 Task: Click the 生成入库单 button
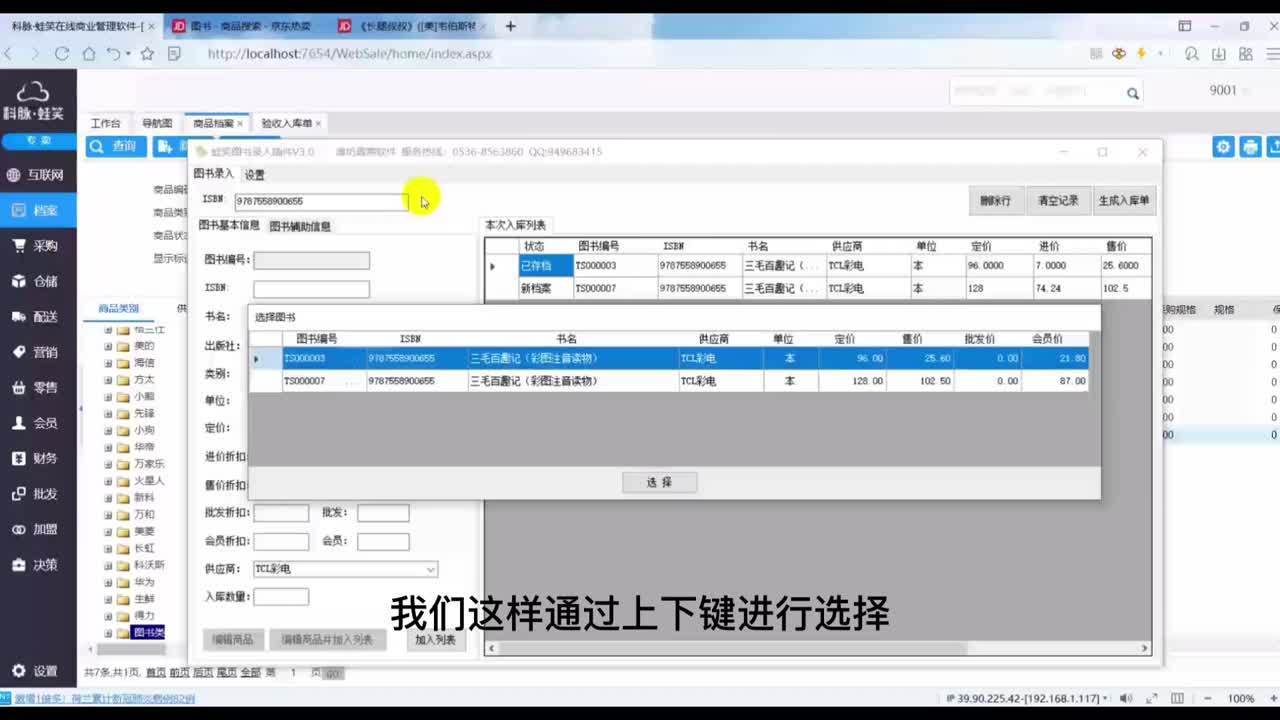click(1124, 201)
